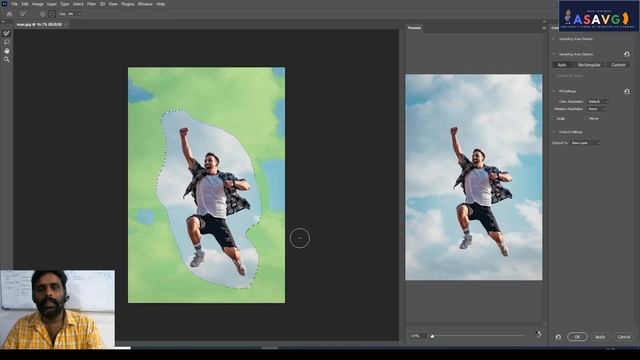Open Color Adaptation dropdown

click(x=598, y=101)
